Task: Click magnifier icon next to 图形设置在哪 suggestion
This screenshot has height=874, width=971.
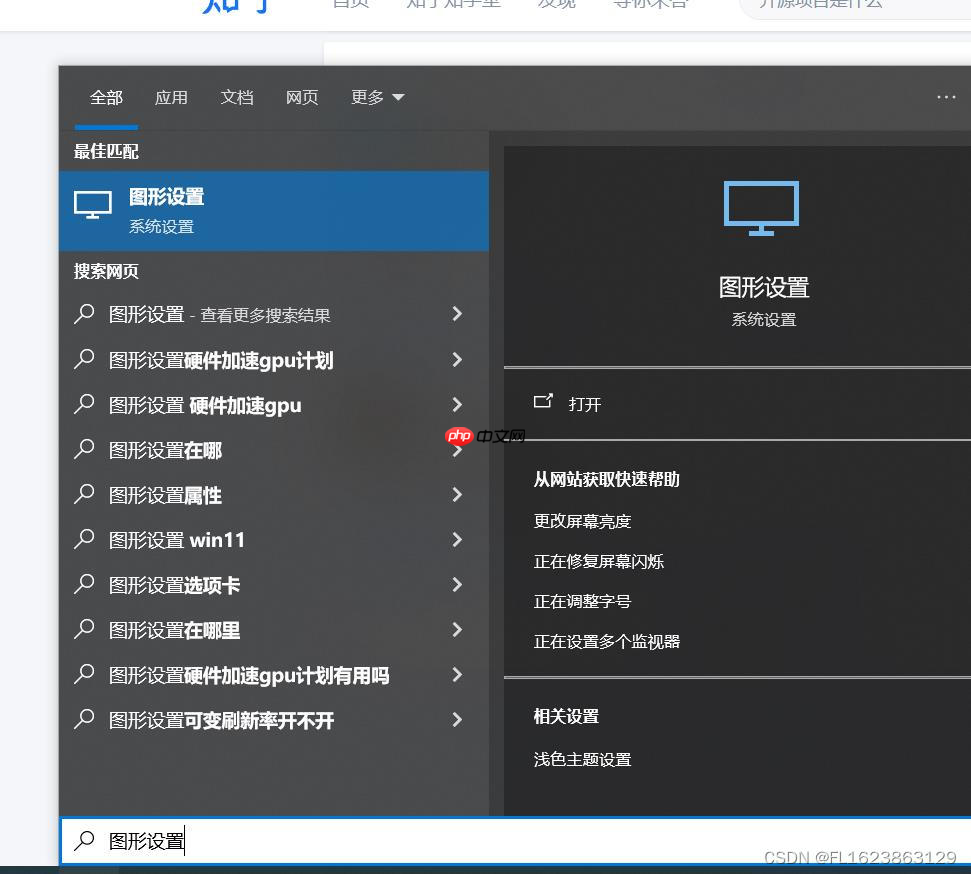Action: 84,450
